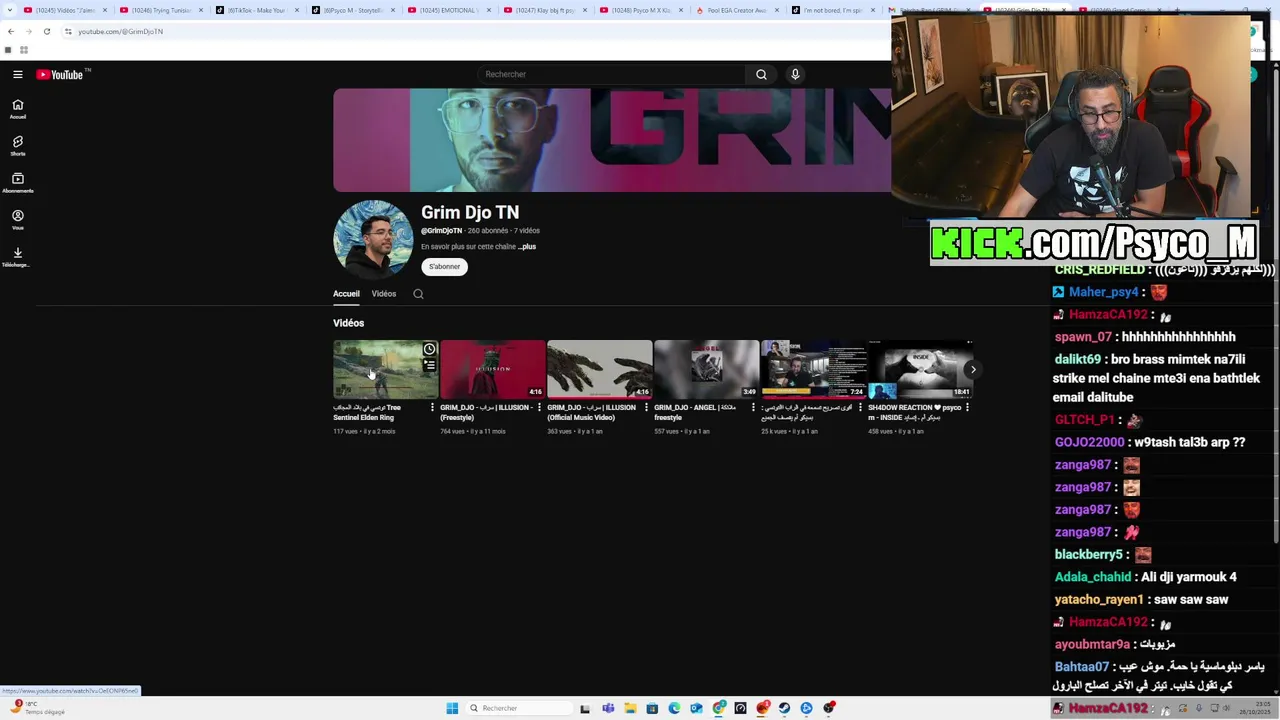Play the 7:24 stream reaction thumbnail

pyautogui.click(x=814, y=369)
